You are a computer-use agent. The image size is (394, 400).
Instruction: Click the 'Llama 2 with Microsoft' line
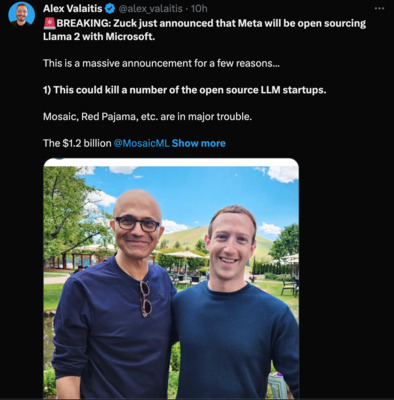(99, 37)
